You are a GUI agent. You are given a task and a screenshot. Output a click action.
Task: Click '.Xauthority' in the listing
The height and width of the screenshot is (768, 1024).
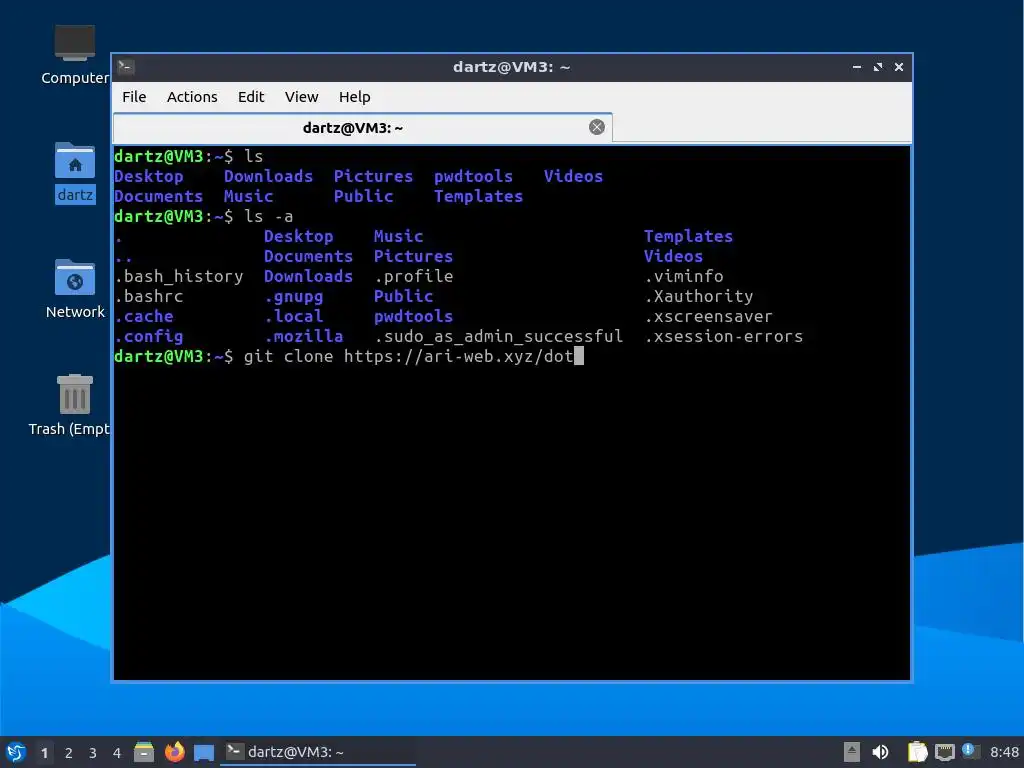coord(699,296)
